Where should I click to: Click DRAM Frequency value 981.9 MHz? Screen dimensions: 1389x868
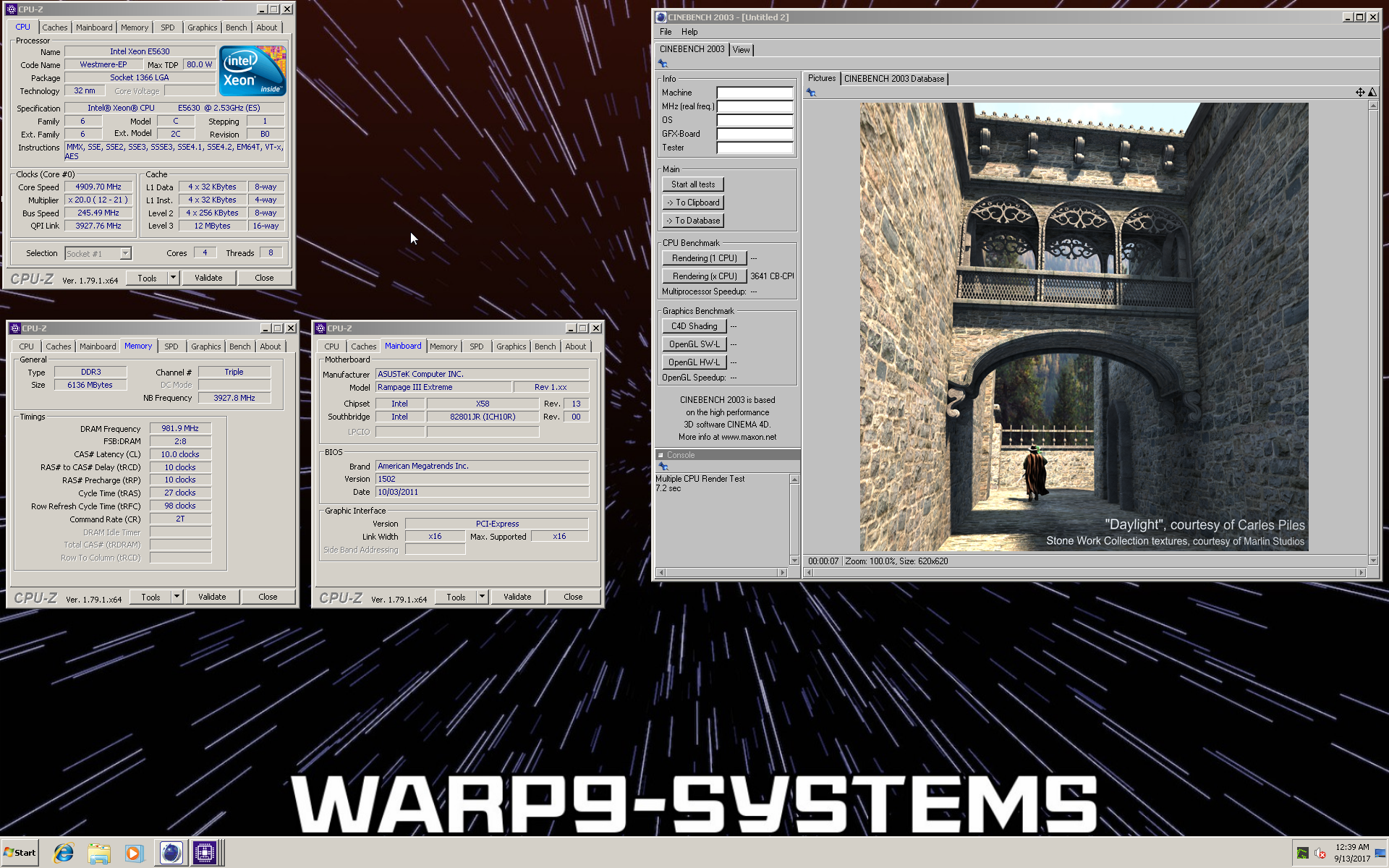click(180, 428)
